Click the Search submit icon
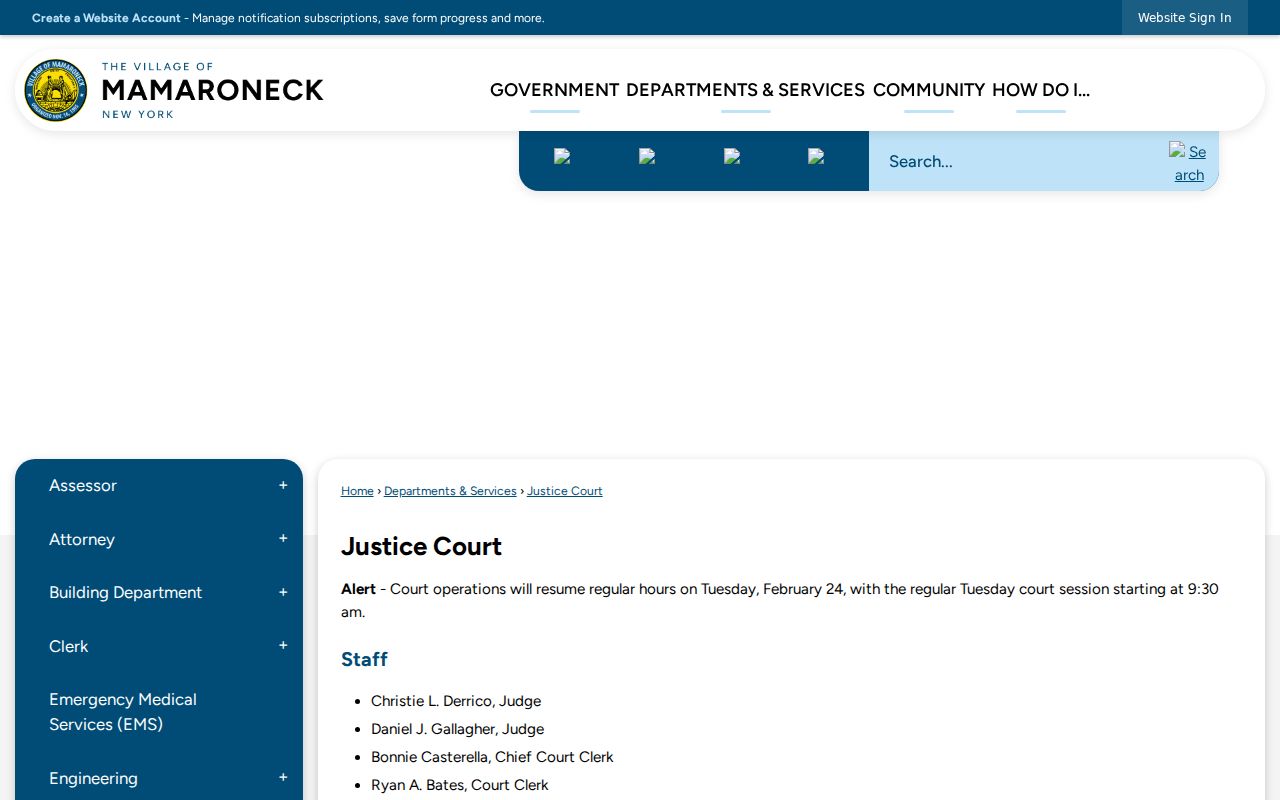 coord(1188,162)
